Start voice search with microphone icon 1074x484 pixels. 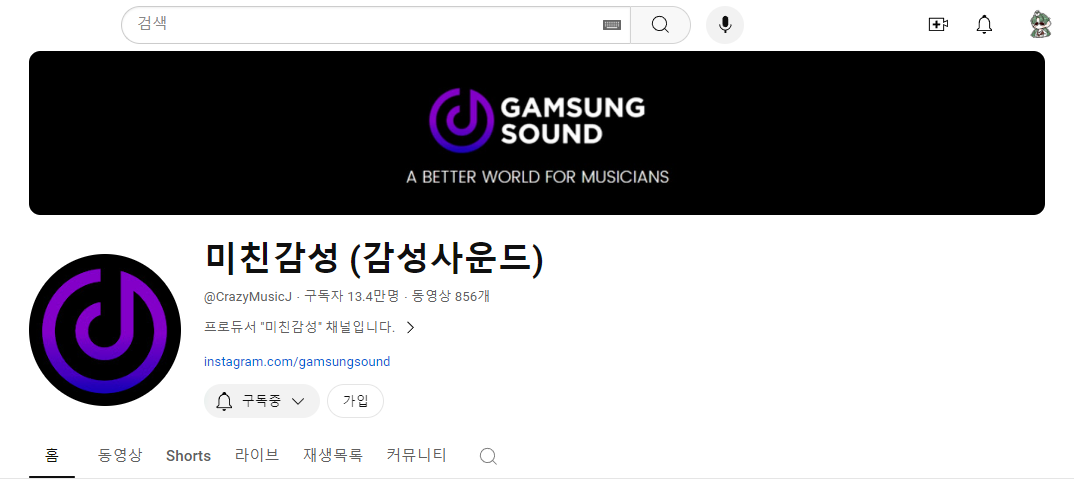(x=725, y=25)
